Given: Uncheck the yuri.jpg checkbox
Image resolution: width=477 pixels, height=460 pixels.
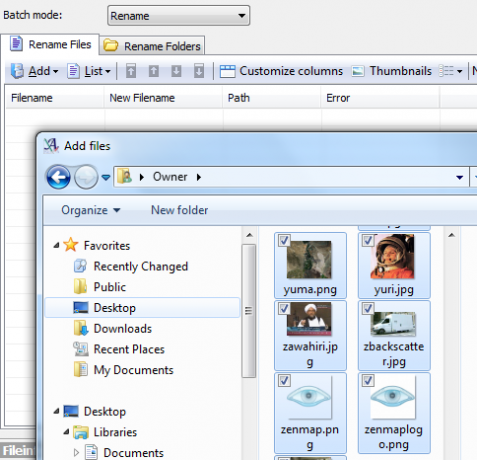Looking at the screenshot, I should tap(368, 240).
